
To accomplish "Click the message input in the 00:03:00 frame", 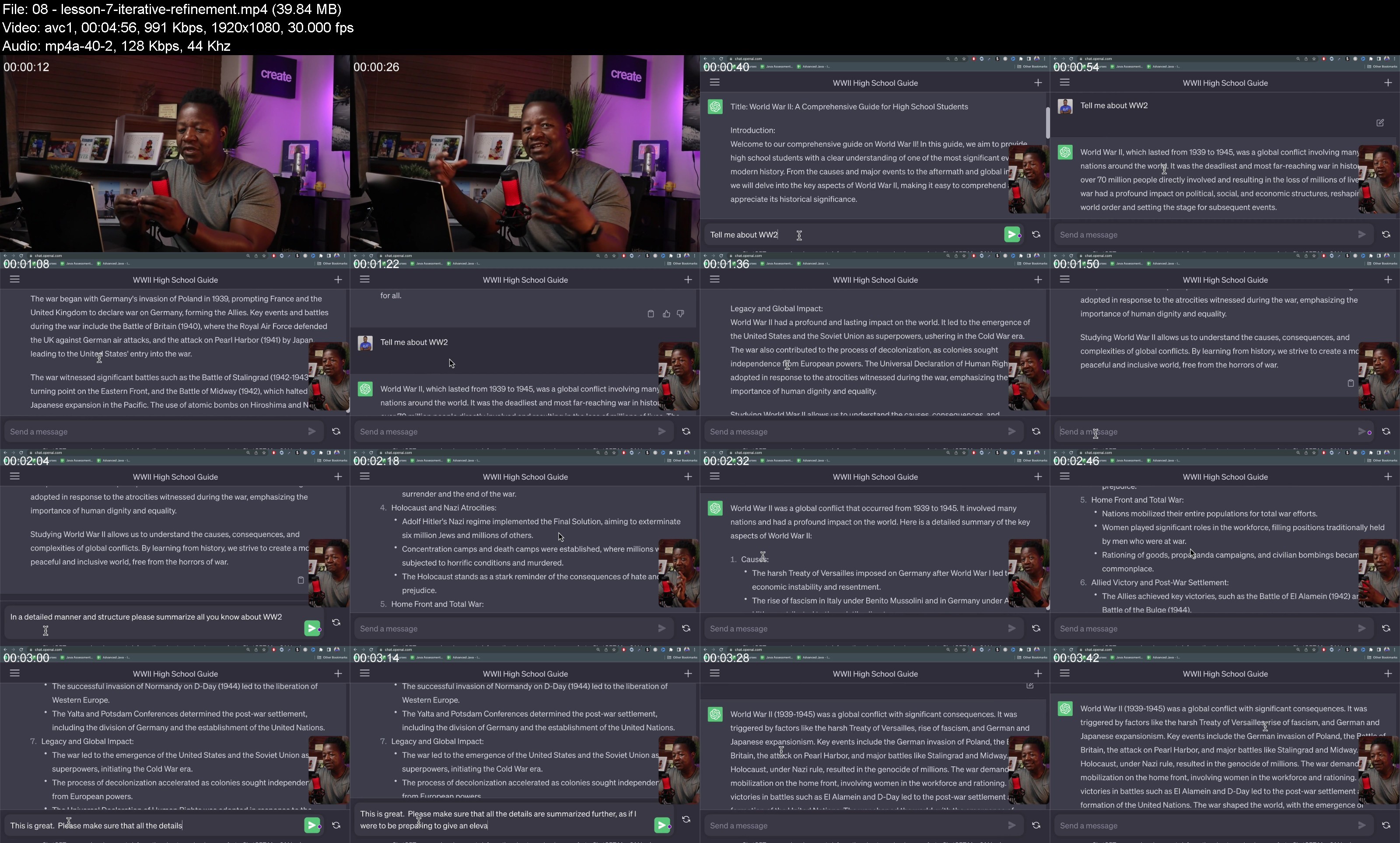I will pyautogui.click(x=164, y=825).
